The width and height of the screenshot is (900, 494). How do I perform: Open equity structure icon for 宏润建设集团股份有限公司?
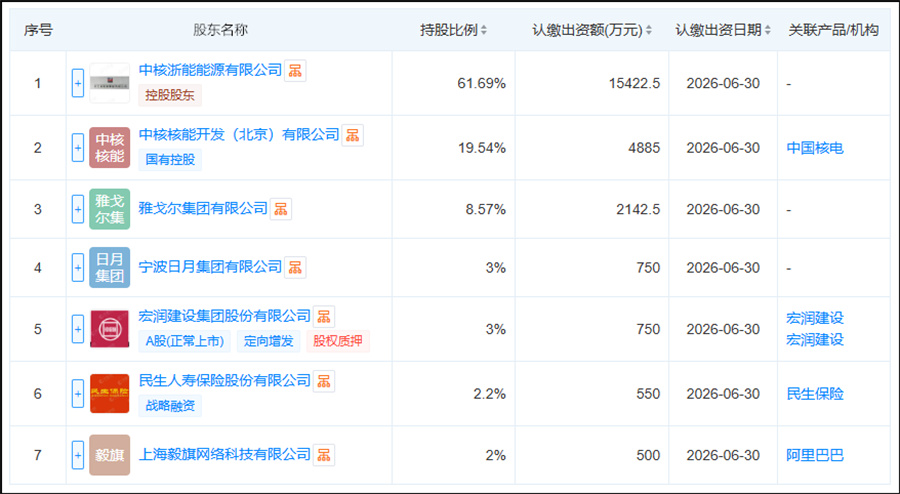(324, 316)
